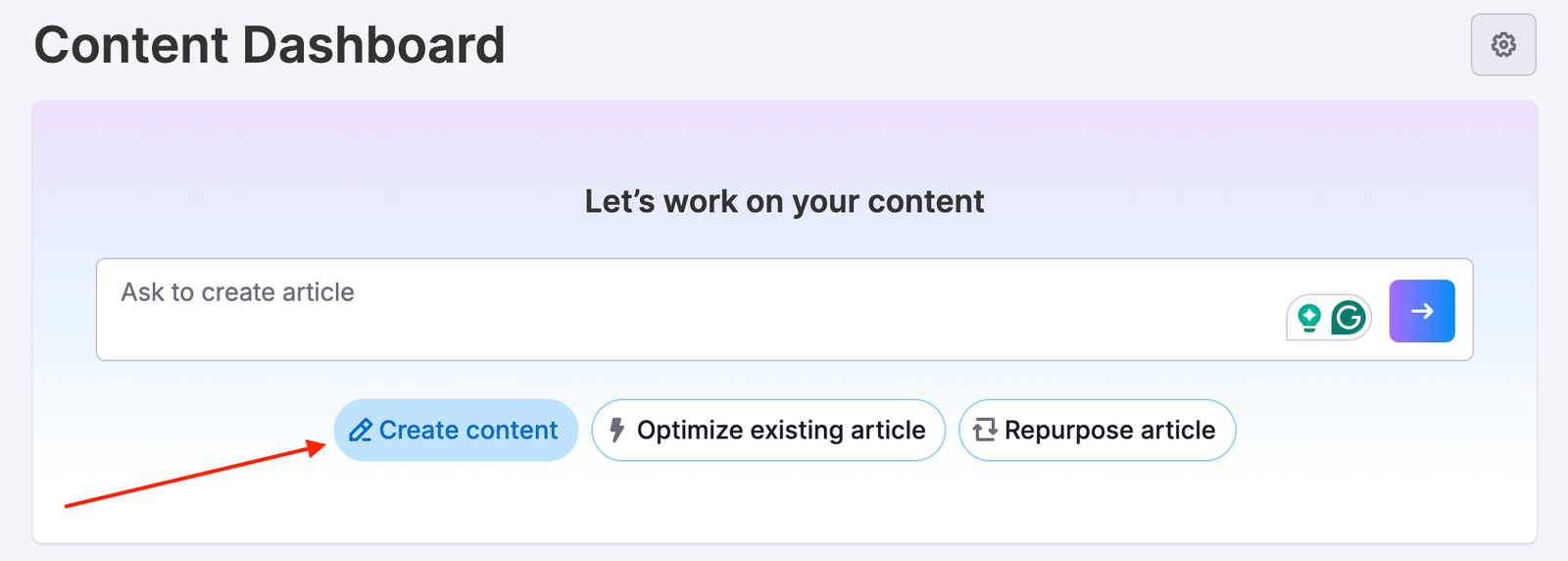Click the 'Create content' text label
Image resolution: width=1568 pixels, height=561 pixels.
coord(468,431)
